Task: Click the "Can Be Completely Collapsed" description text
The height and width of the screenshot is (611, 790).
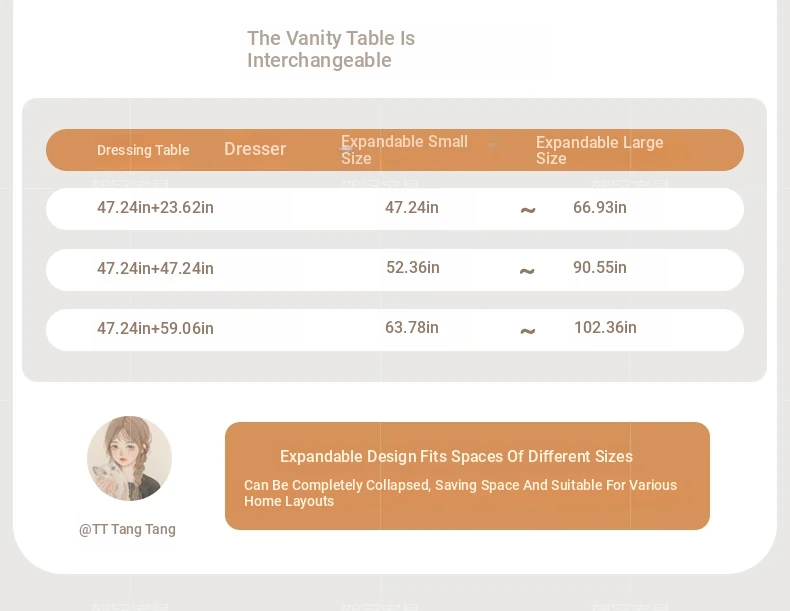Action: pos(460,493)
